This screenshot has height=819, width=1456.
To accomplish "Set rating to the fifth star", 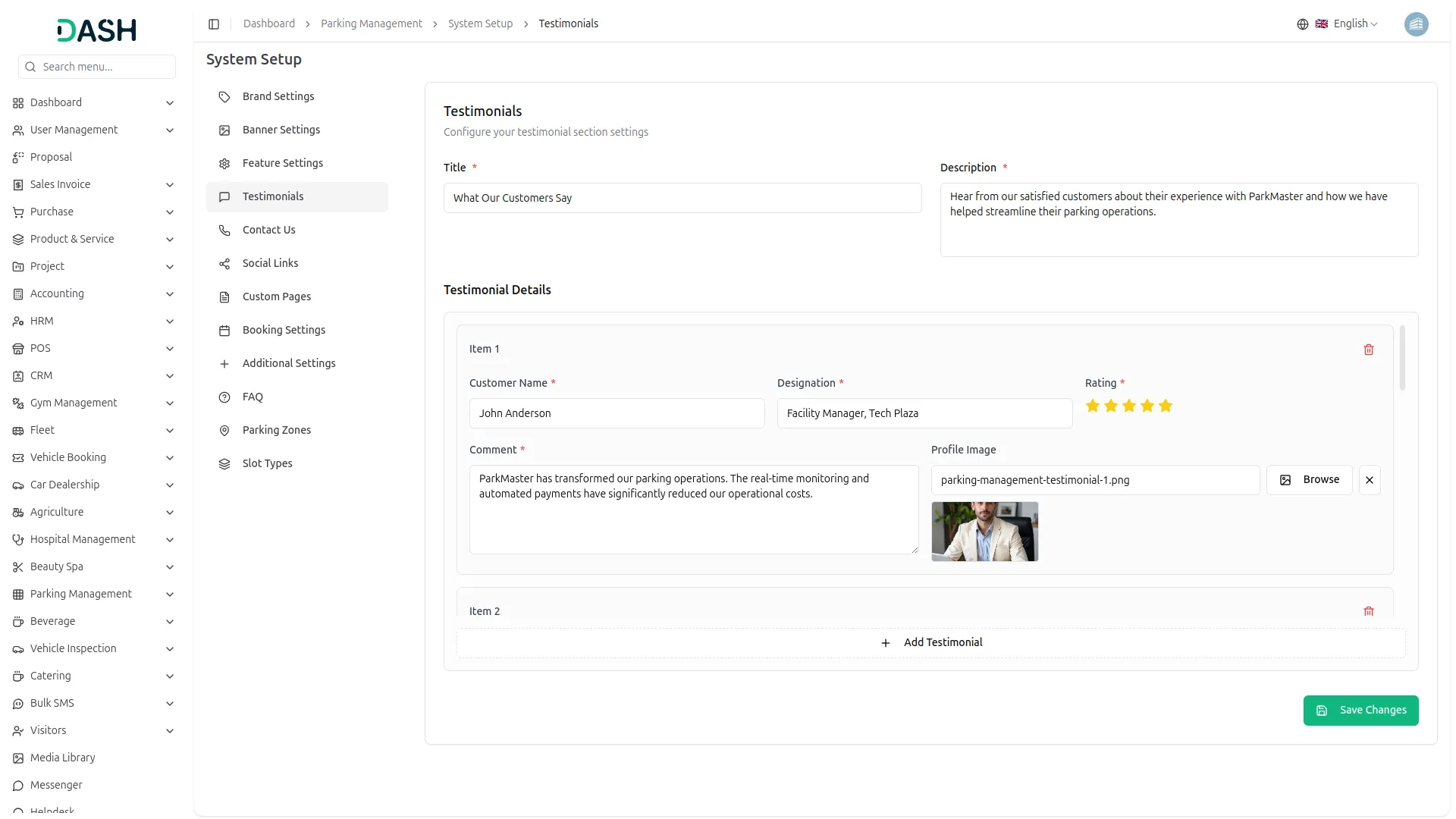I will pos(1166,406).
